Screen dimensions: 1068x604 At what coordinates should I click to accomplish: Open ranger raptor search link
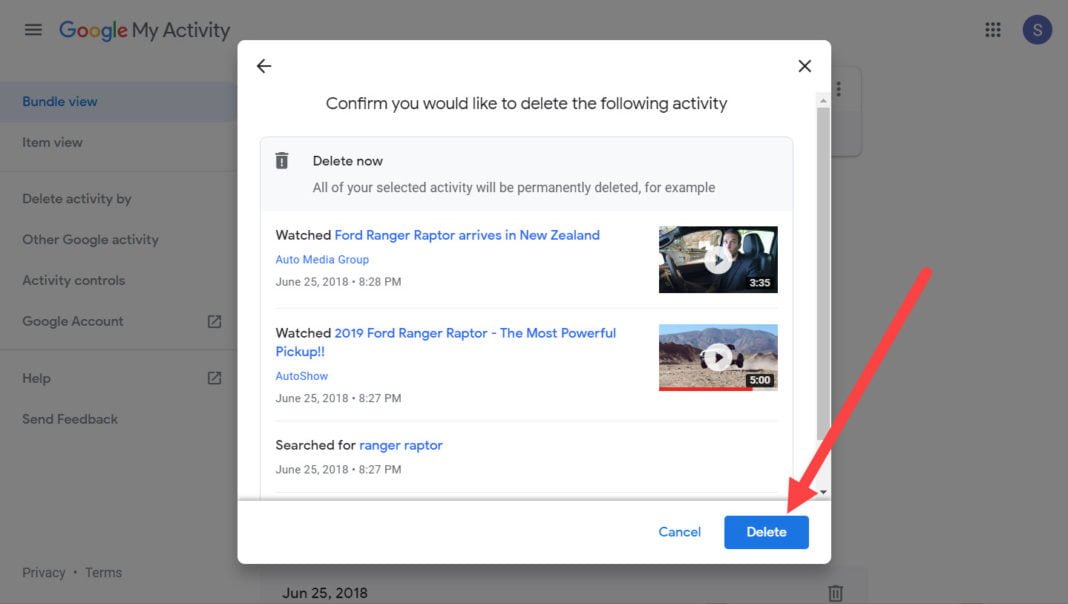[400, 445]
